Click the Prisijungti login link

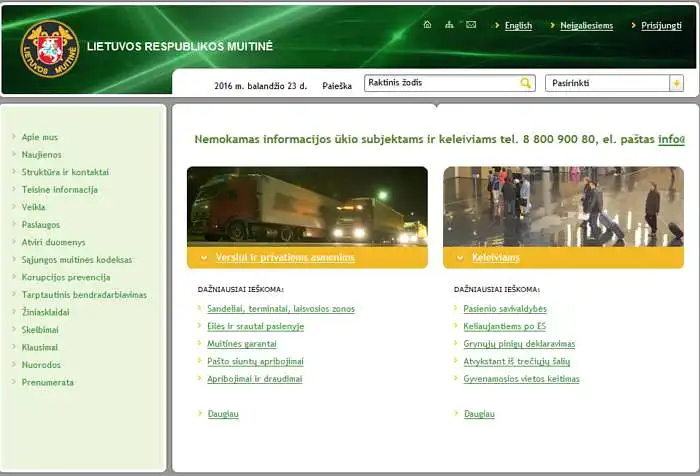click(x=662, y=25)
